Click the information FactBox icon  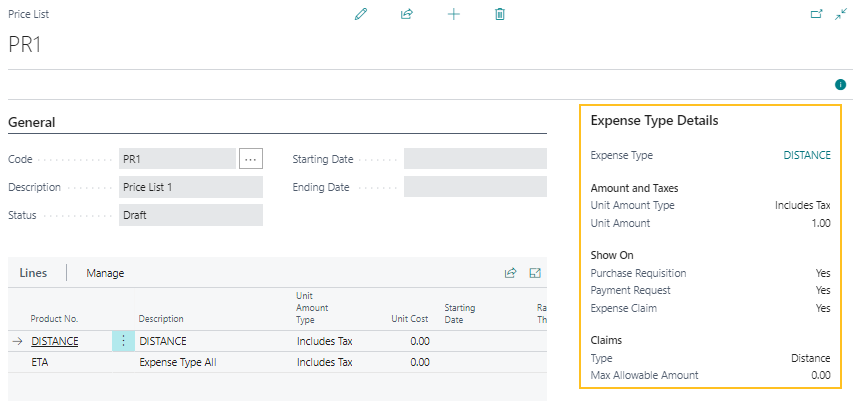click(x=841, y=85)
